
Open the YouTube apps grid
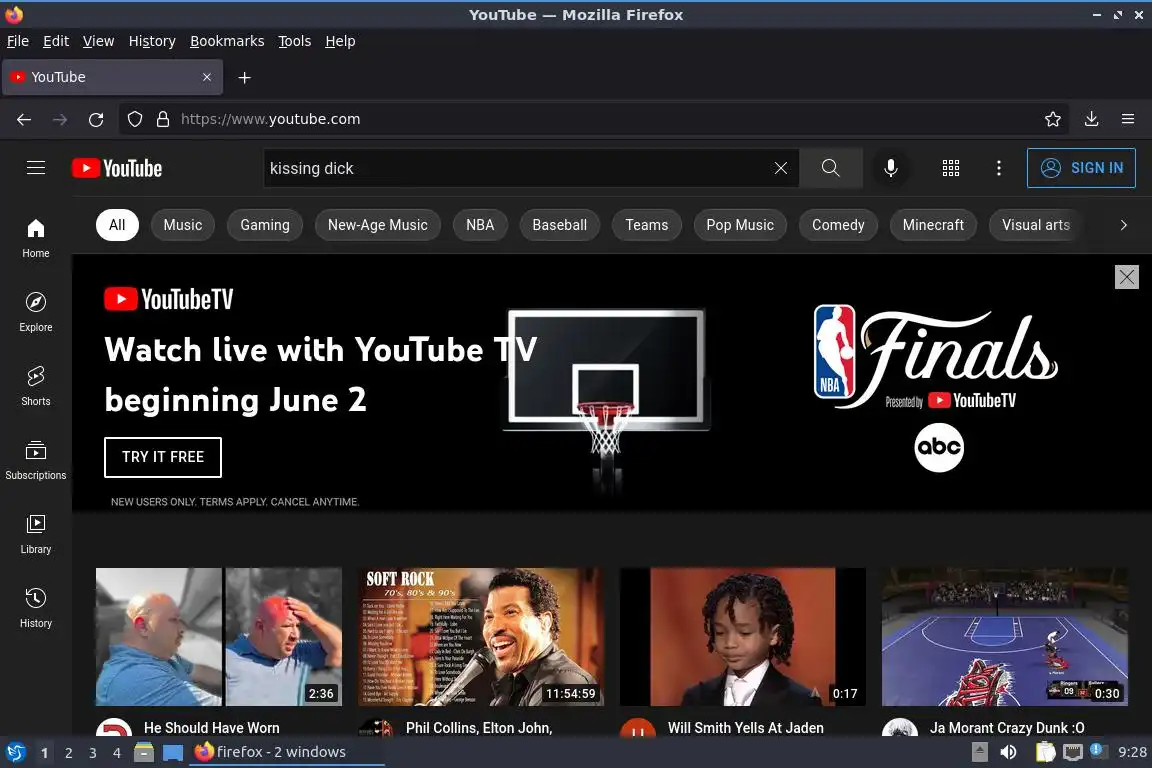(x=951, y=168)
